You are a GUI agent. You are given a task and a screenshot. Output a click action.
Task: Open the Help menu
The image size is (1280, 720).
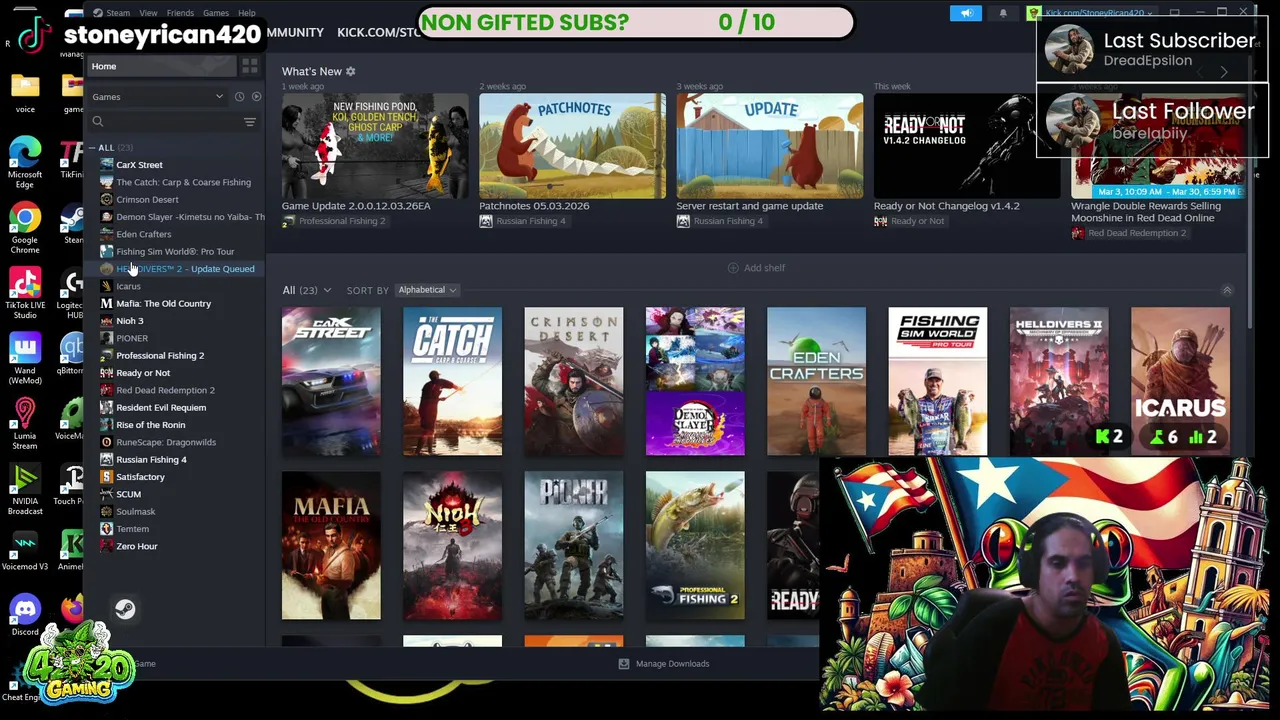pos(246,13)
